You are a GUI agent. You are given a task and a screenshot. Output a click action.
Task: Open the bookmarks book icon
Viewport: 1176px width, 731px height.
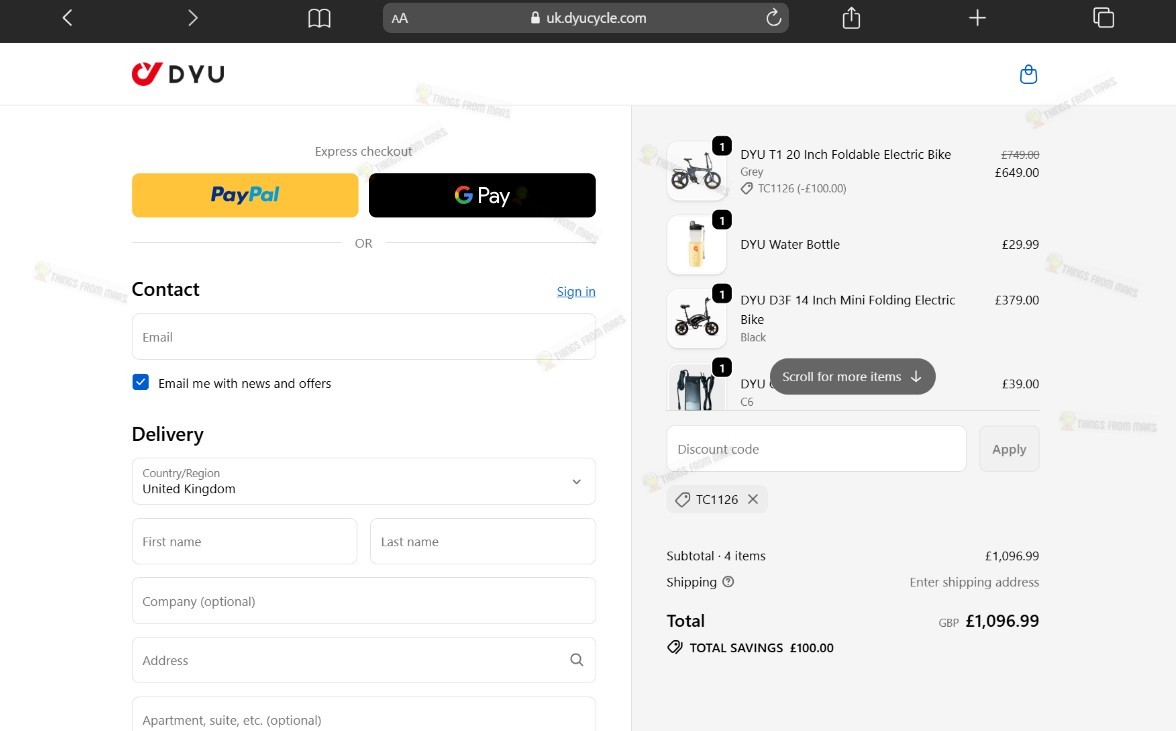point(320,18)
